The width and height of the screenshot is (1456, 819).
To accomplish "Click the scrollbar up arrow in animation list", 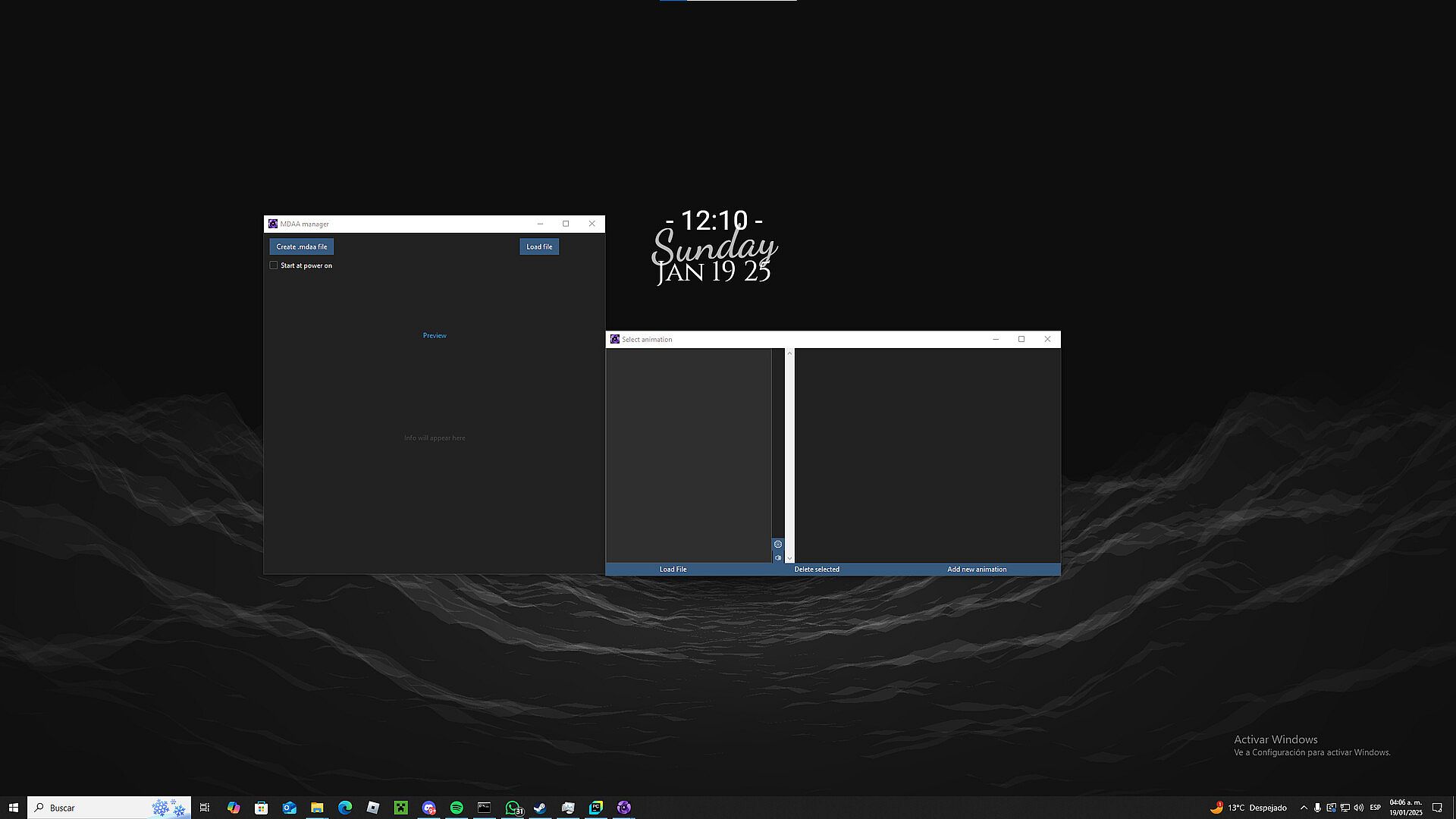I will click(789, 353).
